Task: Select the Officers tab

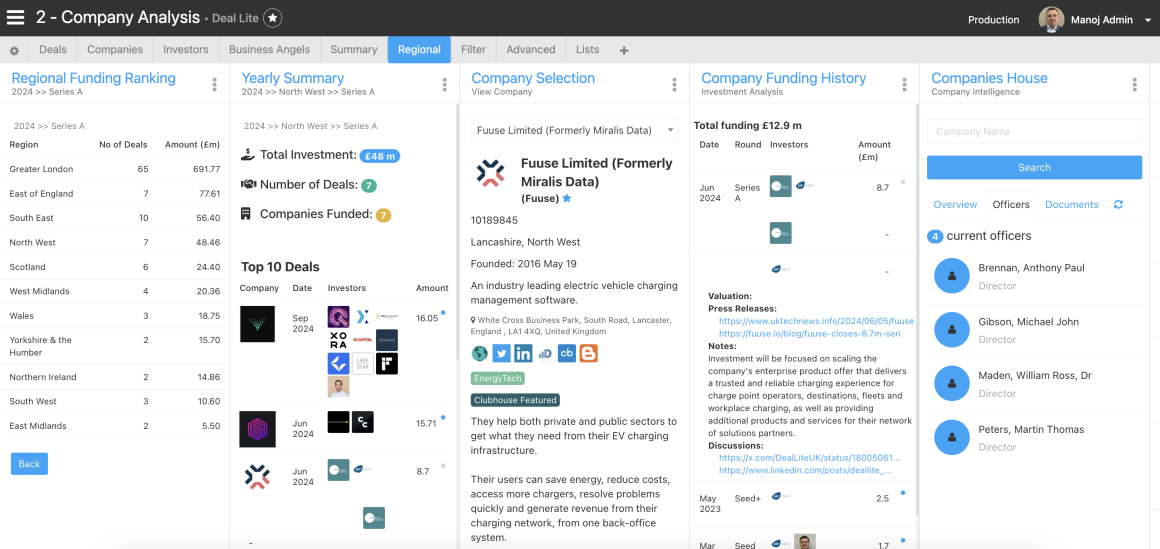Action: point(1011,204)
